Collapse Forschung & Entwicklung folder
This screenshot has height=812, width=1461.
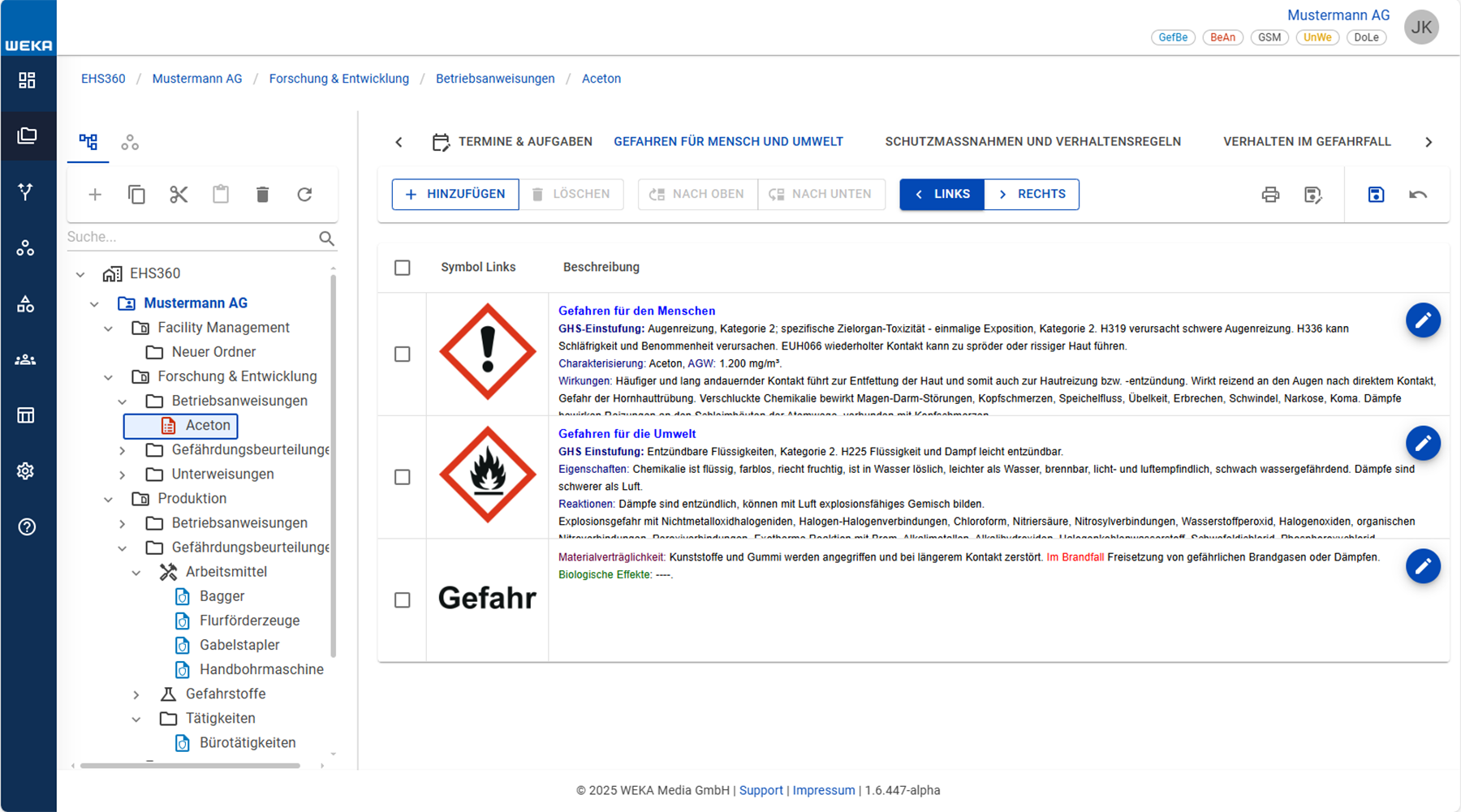(x=108, y=377)
